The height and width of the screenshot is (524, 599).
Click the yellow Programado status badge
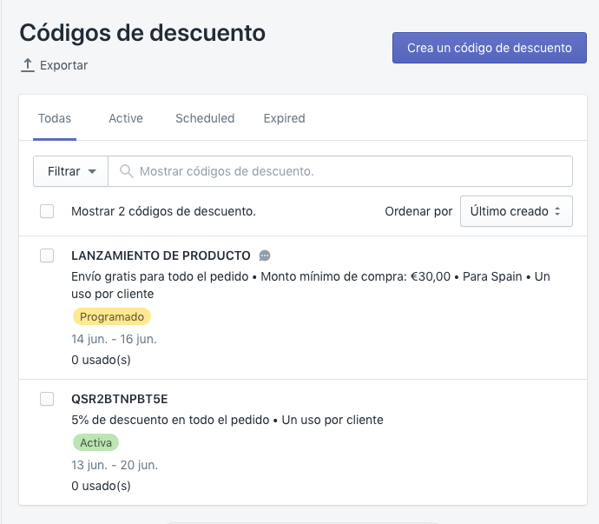[112, 317]
